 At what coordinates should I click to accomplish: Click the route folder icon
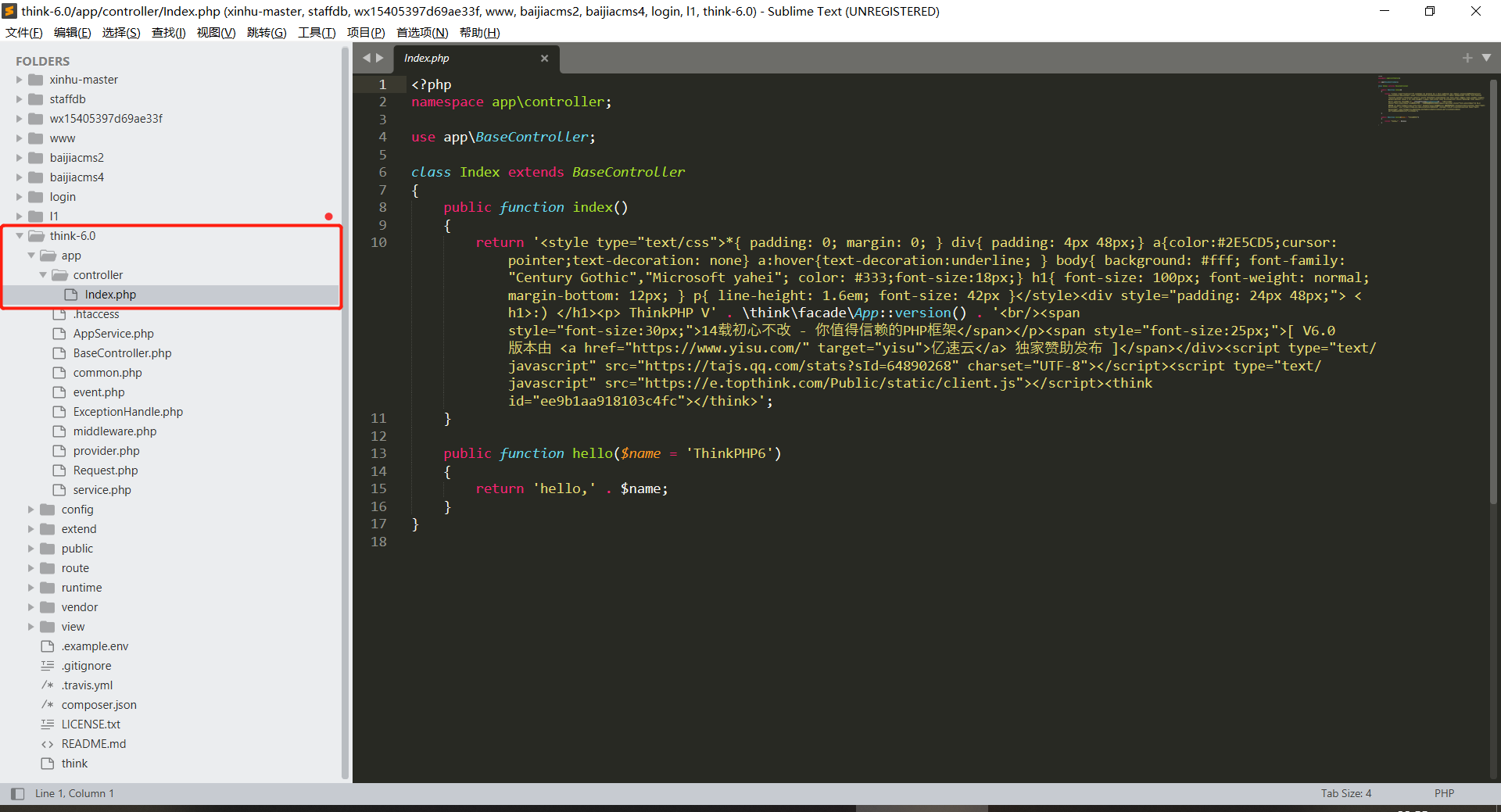click(x=48, y=568)
